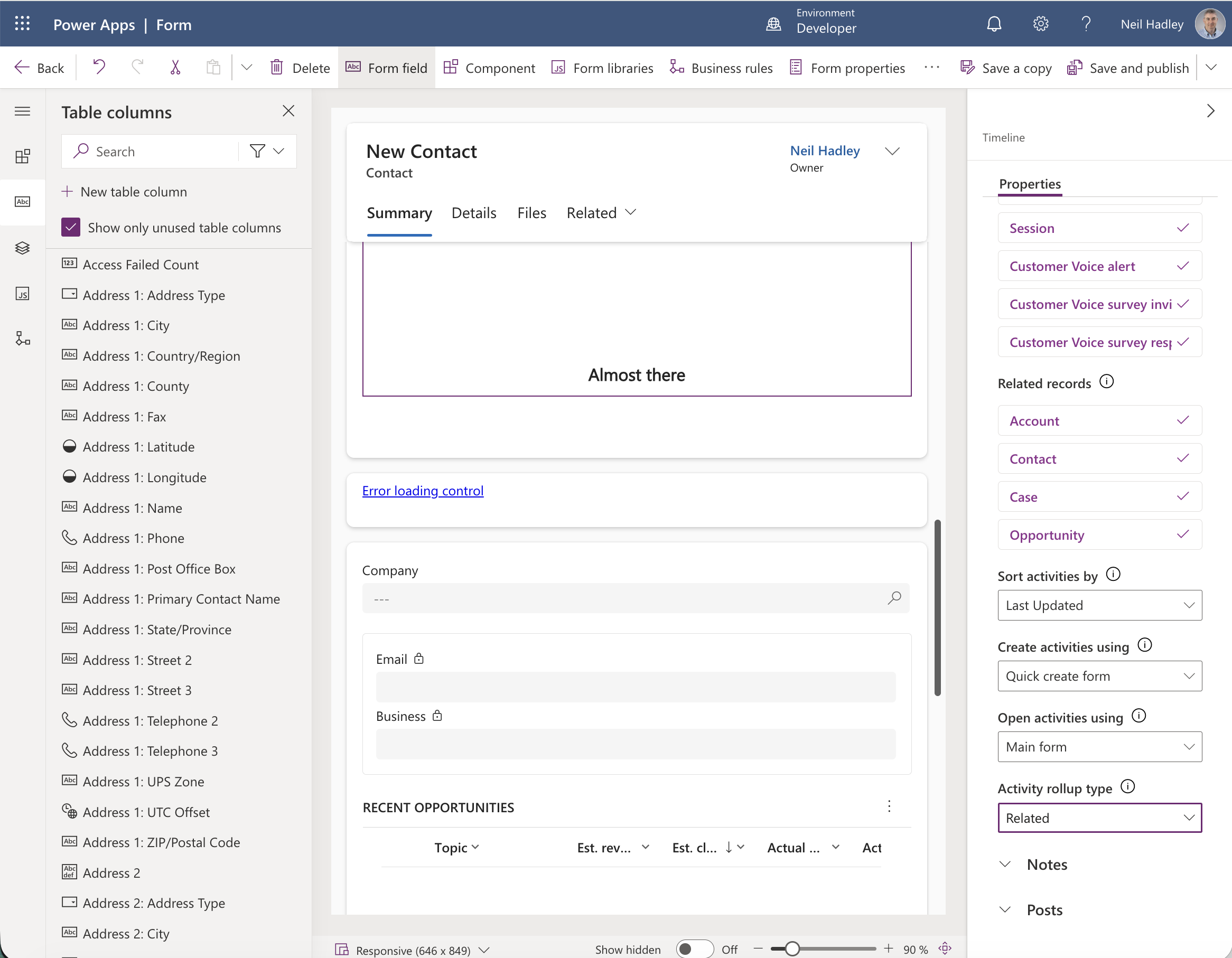The width and height of the screenshot is (1232, 958).
Task: Toggle Customer Voice survey invite option
Action: tap(1099, 304)
